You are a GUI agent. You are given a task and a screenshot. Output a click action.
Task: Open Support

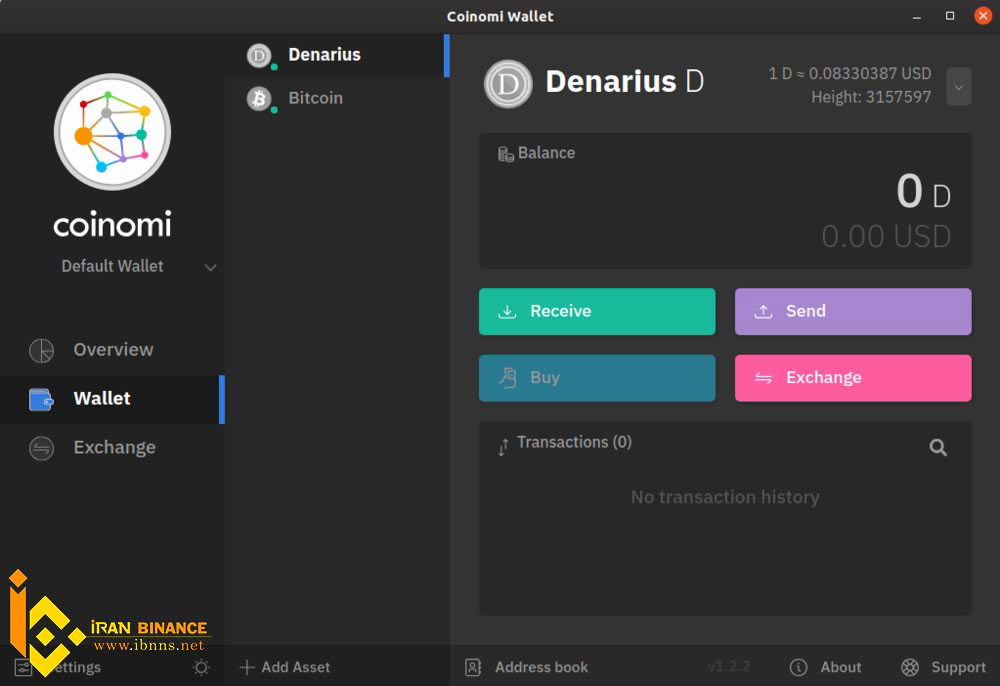point(943,668)
